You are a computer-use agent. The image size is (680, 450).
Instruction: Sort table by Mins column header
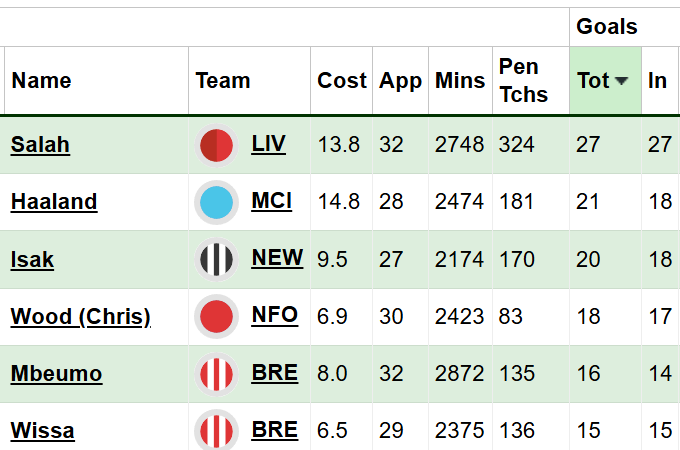click(x=460, y=81)
